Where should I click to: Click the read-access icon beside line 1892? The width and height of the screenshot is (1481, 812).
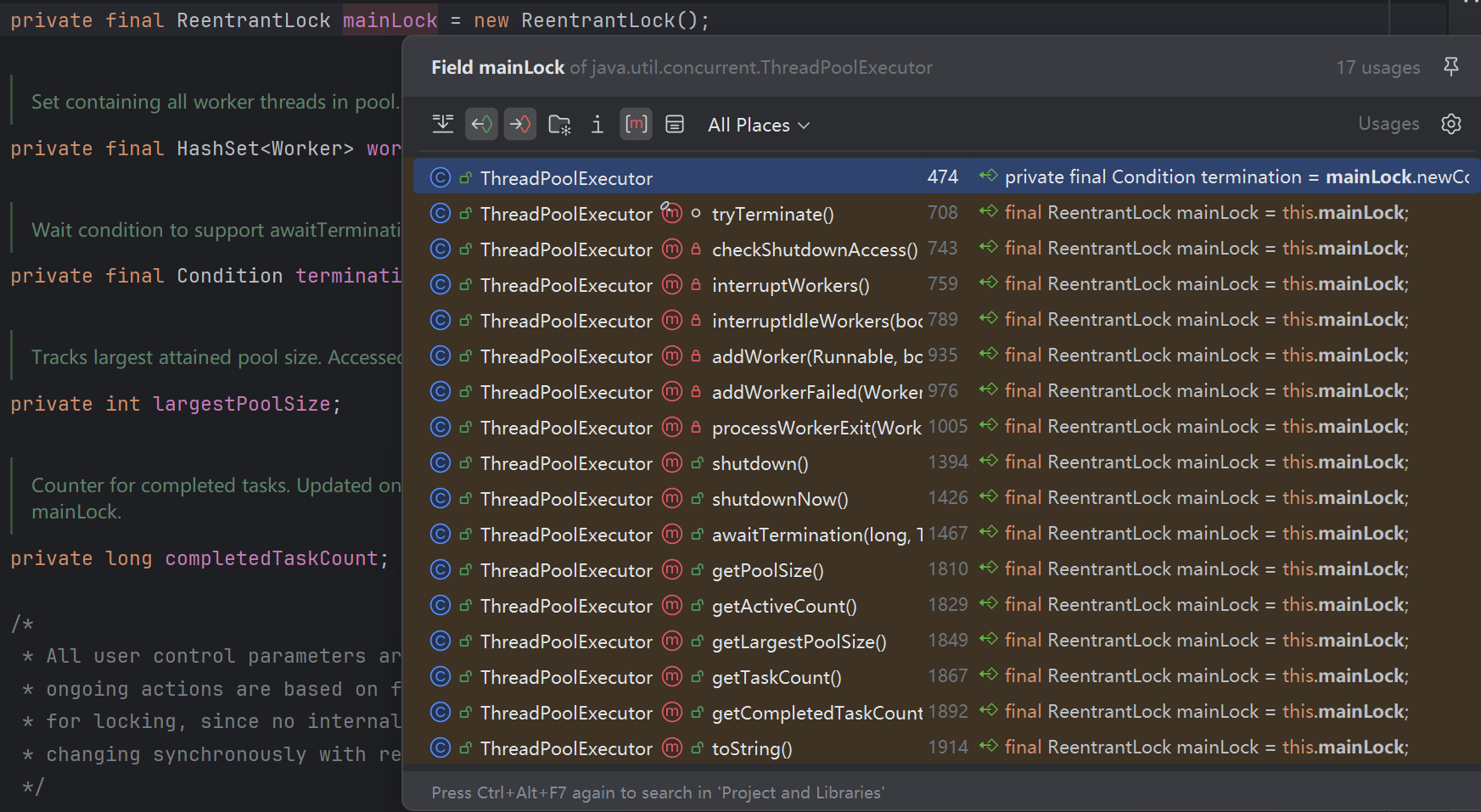pos(988,711)
